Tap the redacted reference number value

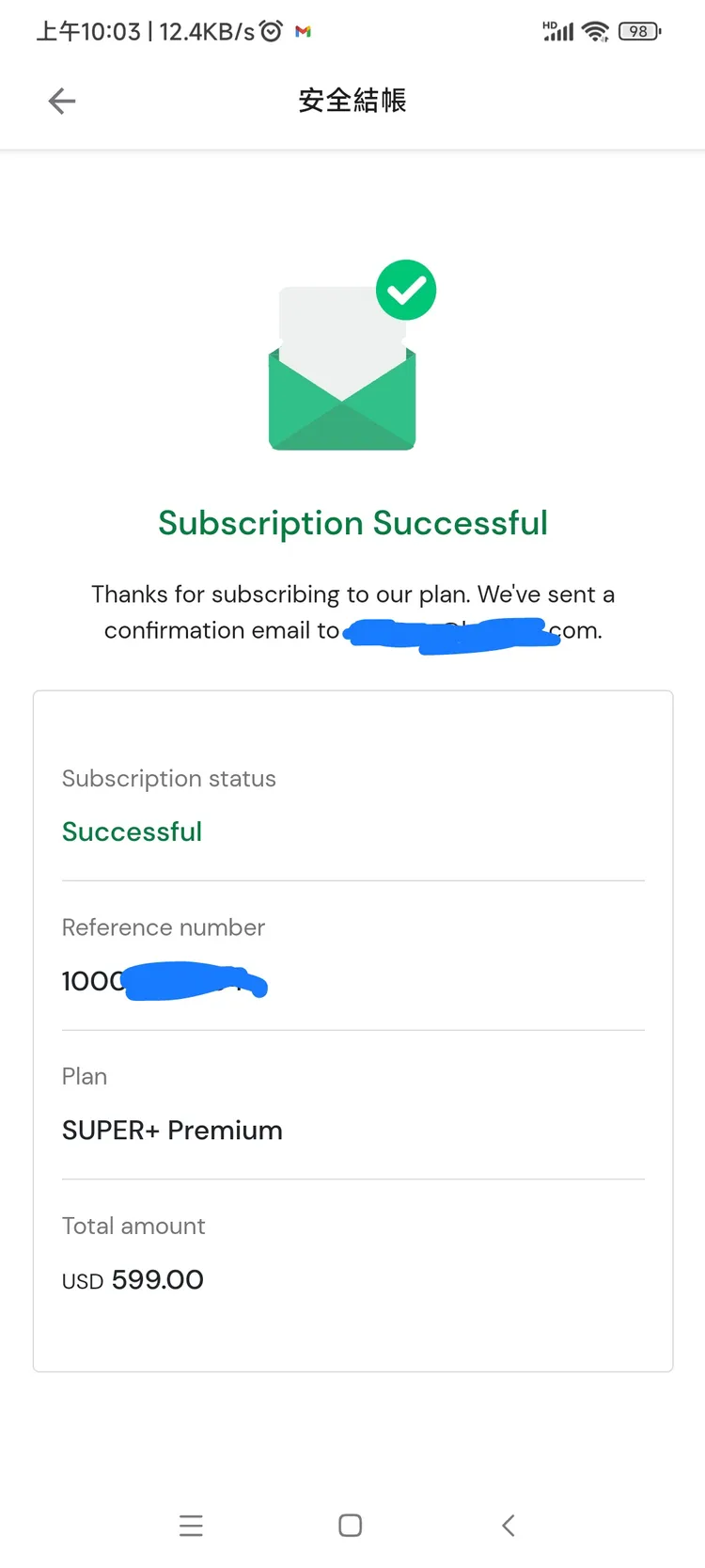tap(165, 982)
